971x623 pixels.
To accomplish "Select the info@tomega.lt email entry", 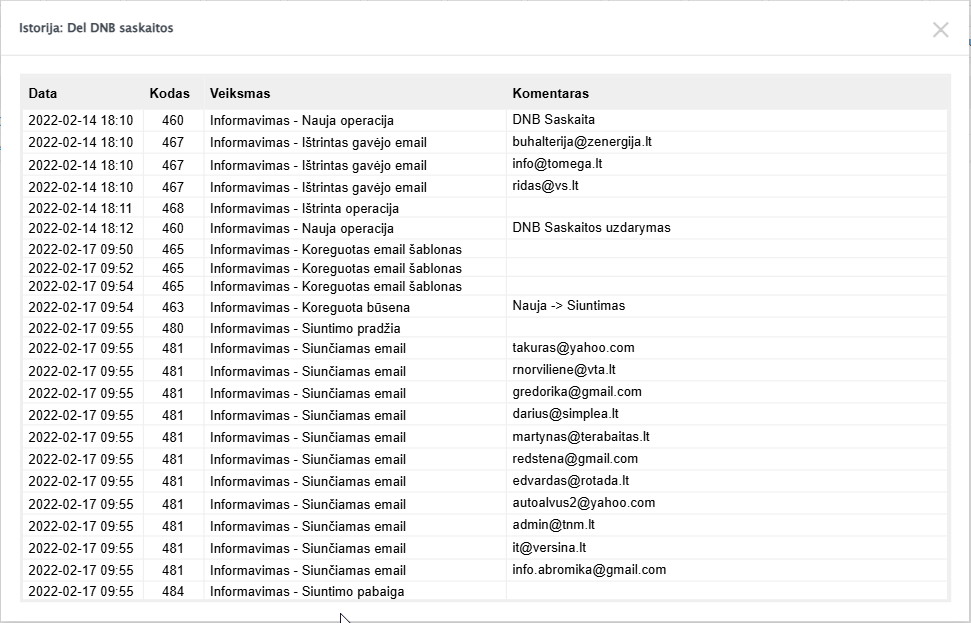I will (x=557, y=164).
